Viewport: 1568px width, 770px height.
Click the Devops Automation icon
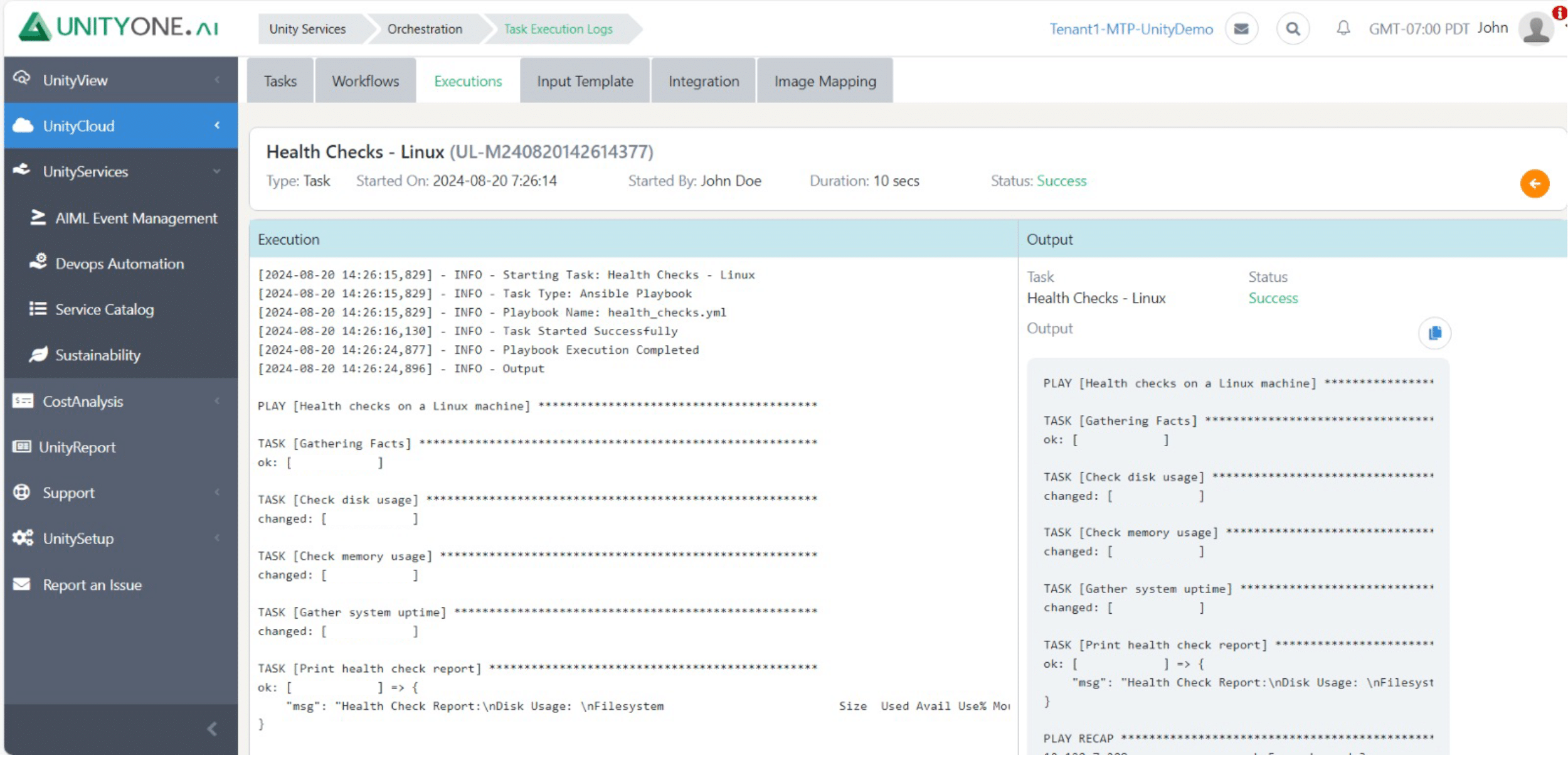click(x=38, y=262)
